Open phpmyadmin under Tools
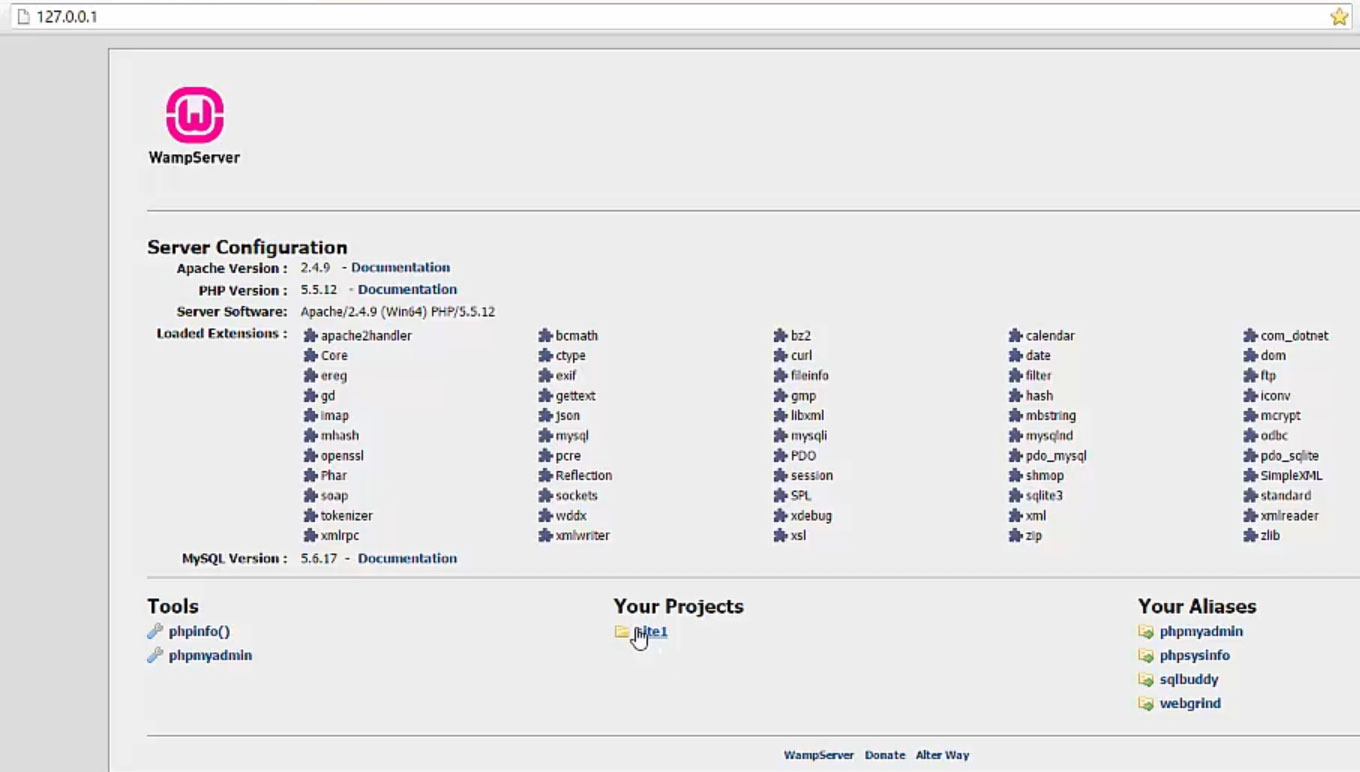 point(210,655)
